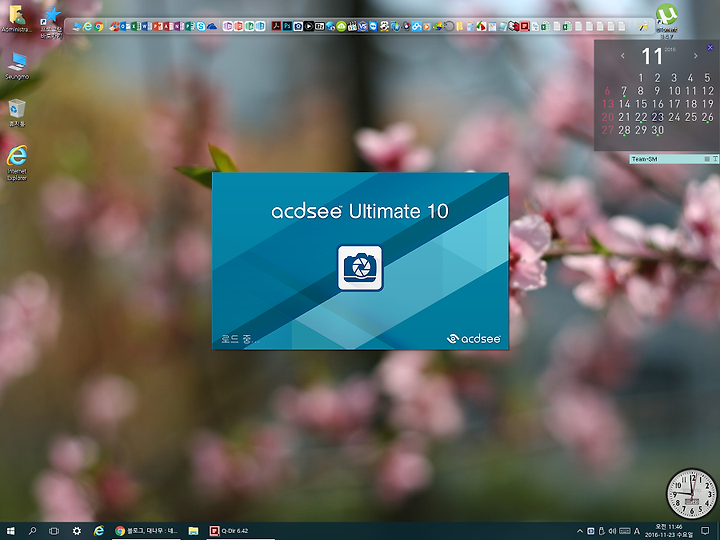The height and width of the screenshot is (540, 720).
Task: Click the ACDSee camera logo on splash
Action: 360,268
